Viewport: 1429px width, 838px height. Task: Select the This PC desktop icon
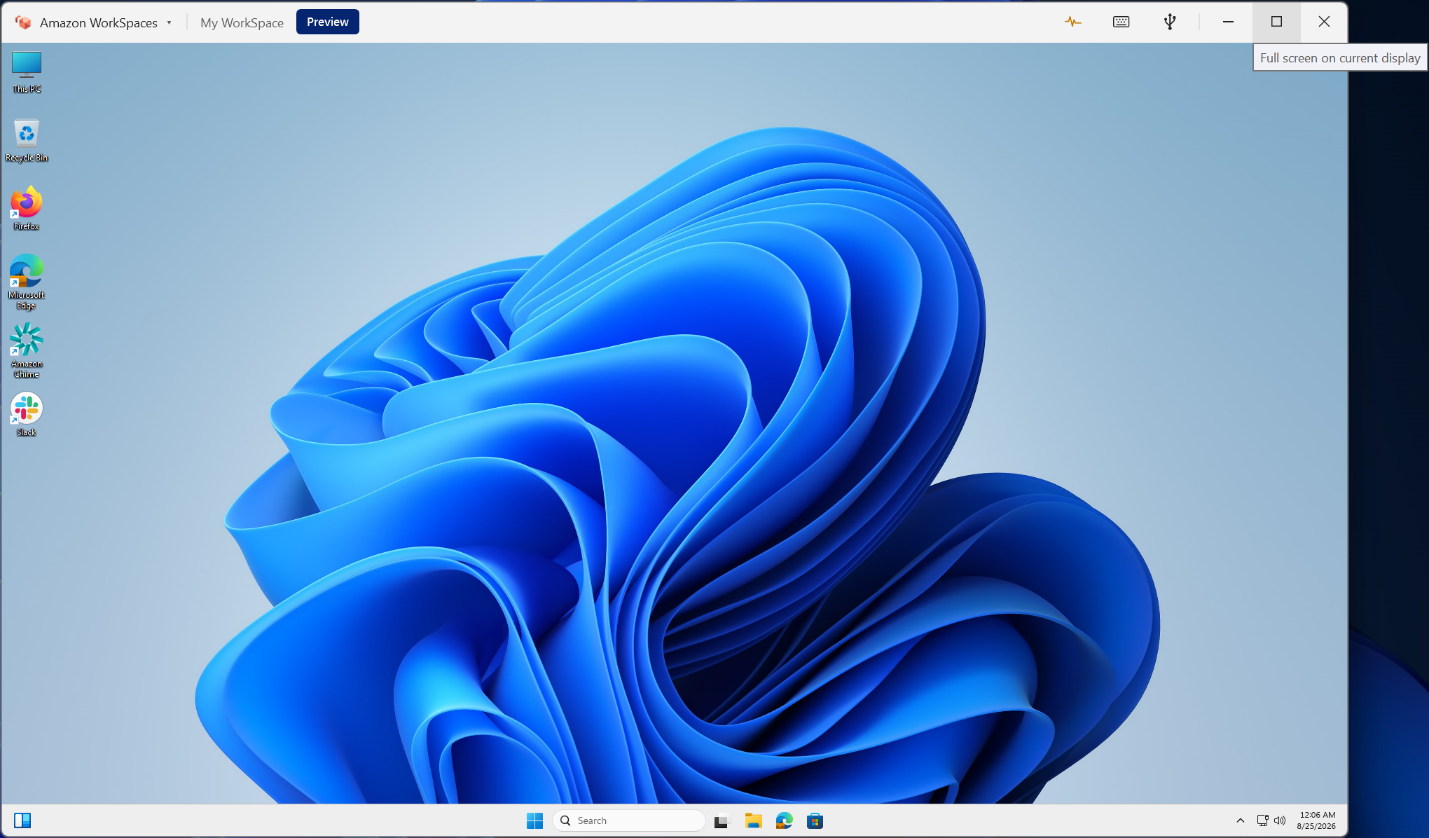pyautogui.click(x=27, y=72)
